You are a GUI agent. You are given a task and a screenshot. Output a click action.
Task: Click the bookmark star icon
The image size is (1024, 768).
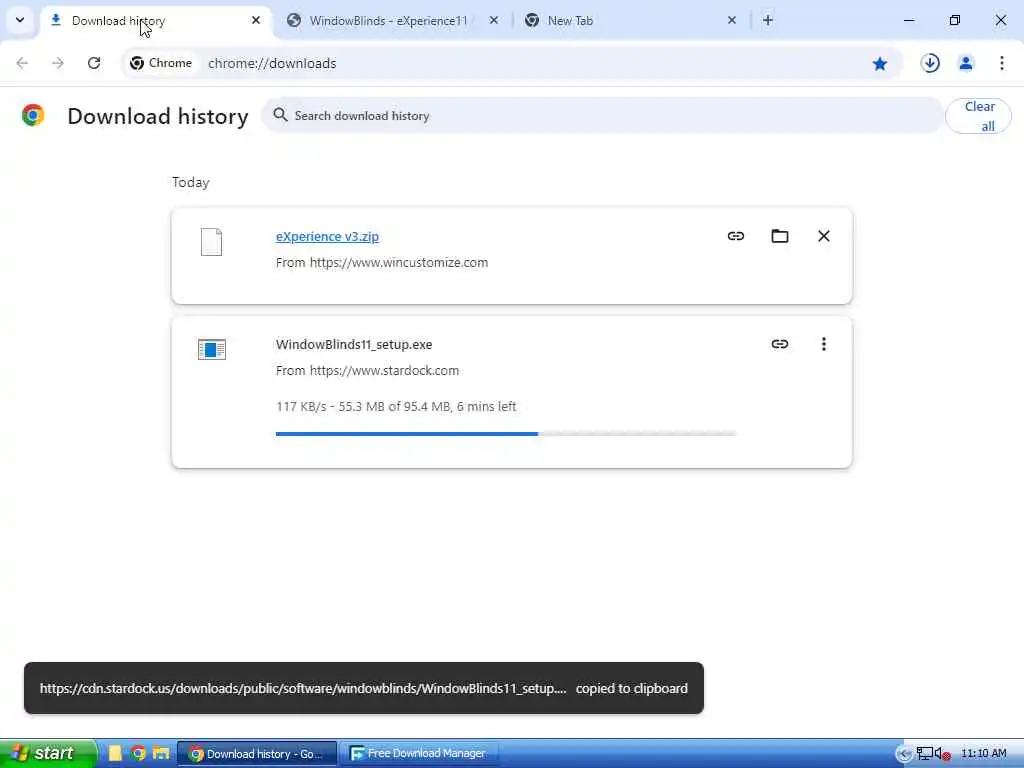[880, 63]
